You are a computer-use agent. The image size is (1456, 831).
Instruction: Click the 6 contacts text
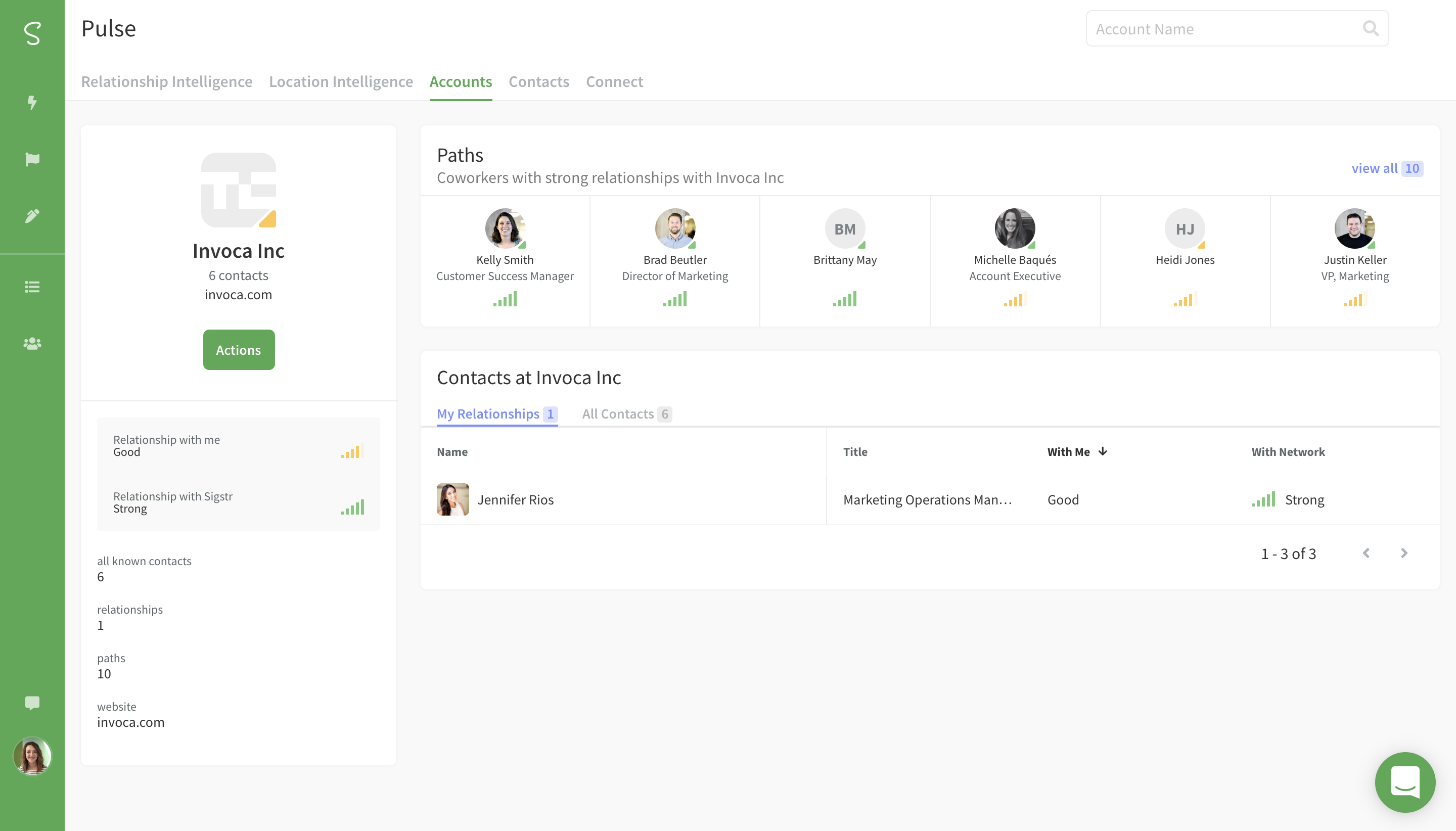(239, 275)
